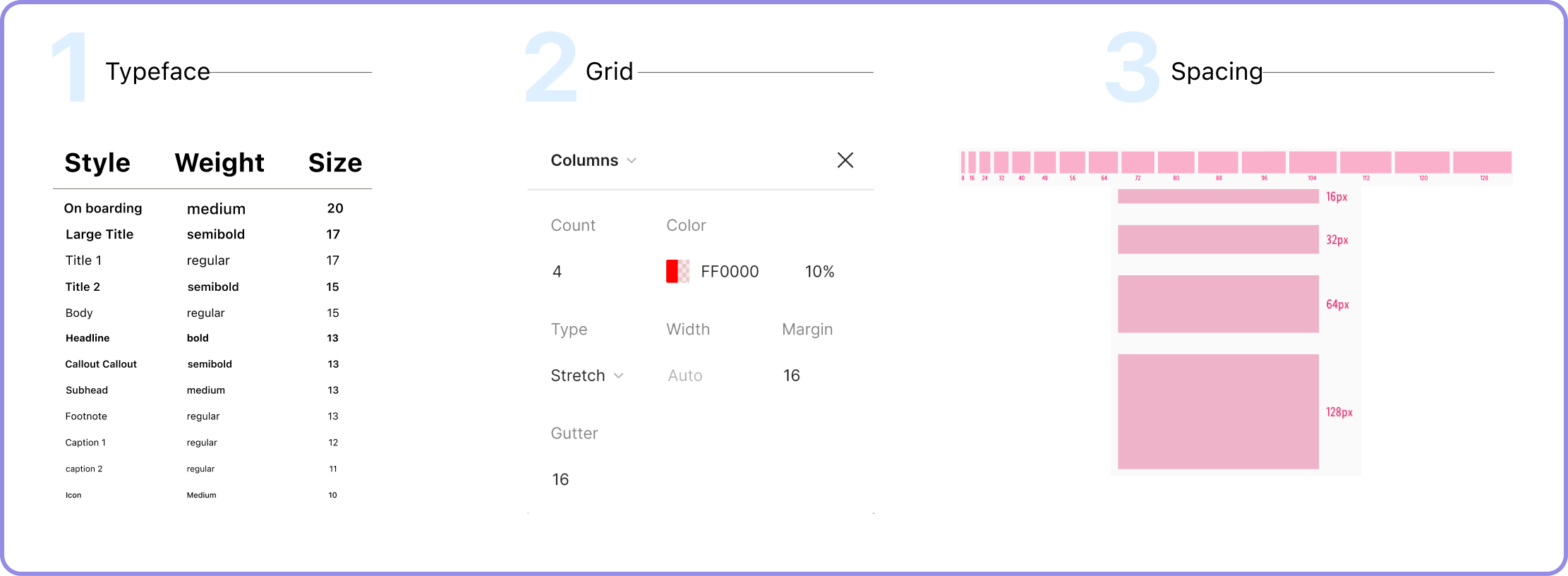Screen dimensions: 1568x576
Task: Click the Typeface section heading
Action: (x=157, y=71)
